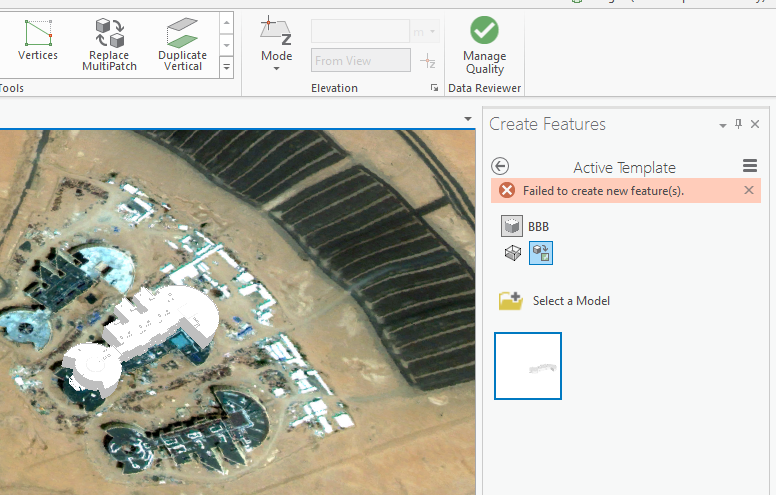
Task: Close the Create Features pane
Action: pyautogui.click(x=755, y=124)
